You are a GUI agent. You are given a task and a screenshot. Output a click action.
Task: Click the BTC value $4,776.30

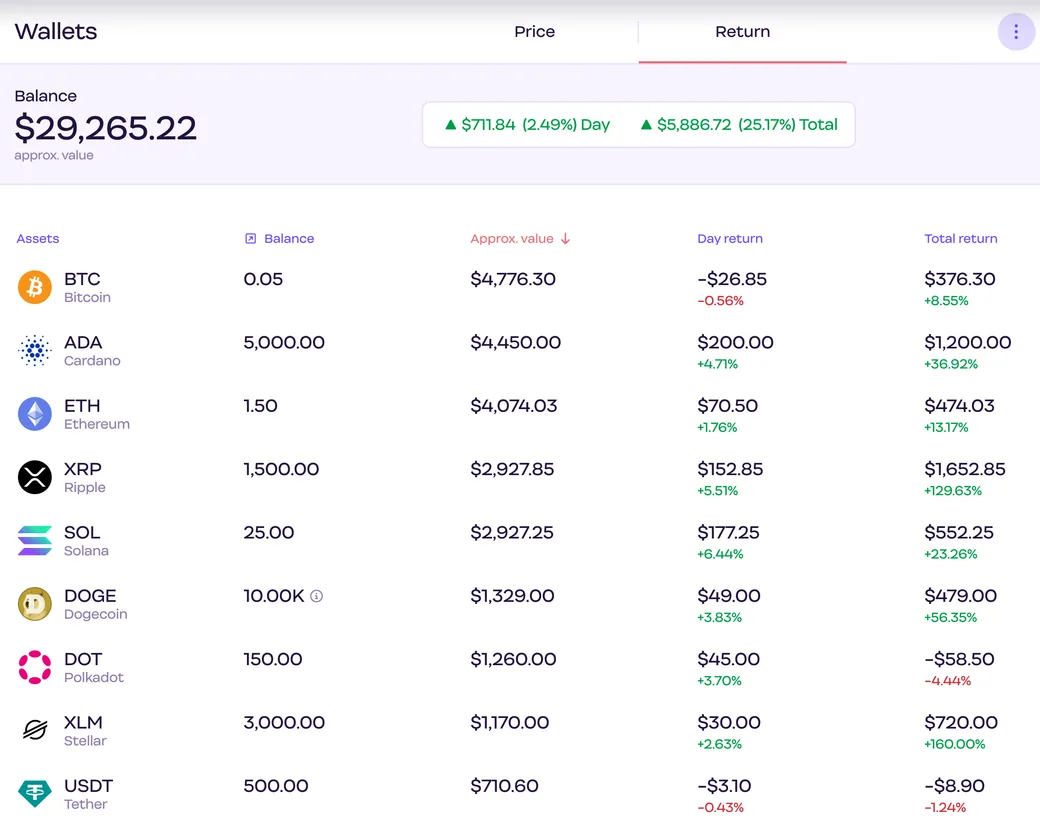click(x=513, y=279)
